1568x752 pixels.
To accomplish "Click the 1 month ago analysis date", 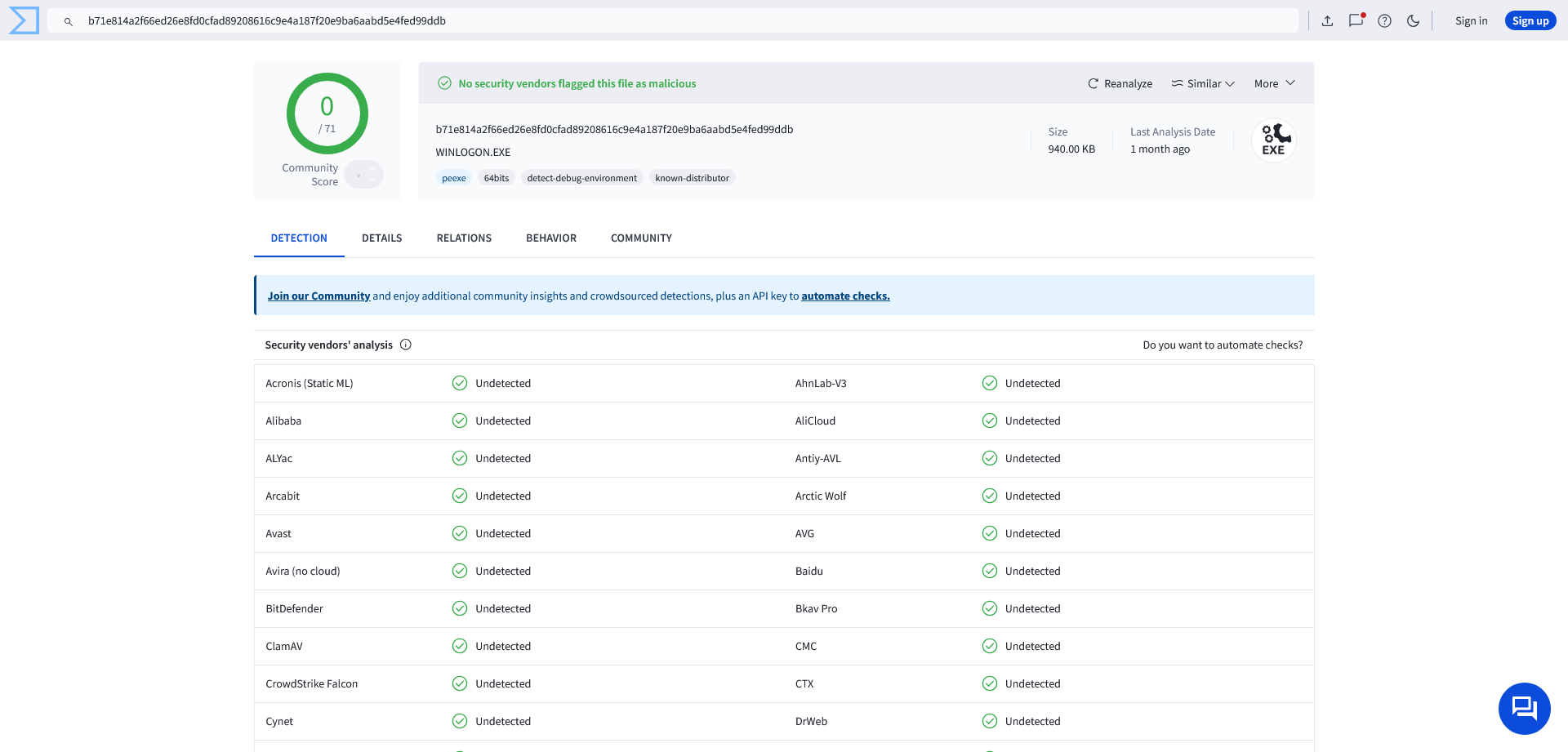I will click(1160, 149).
